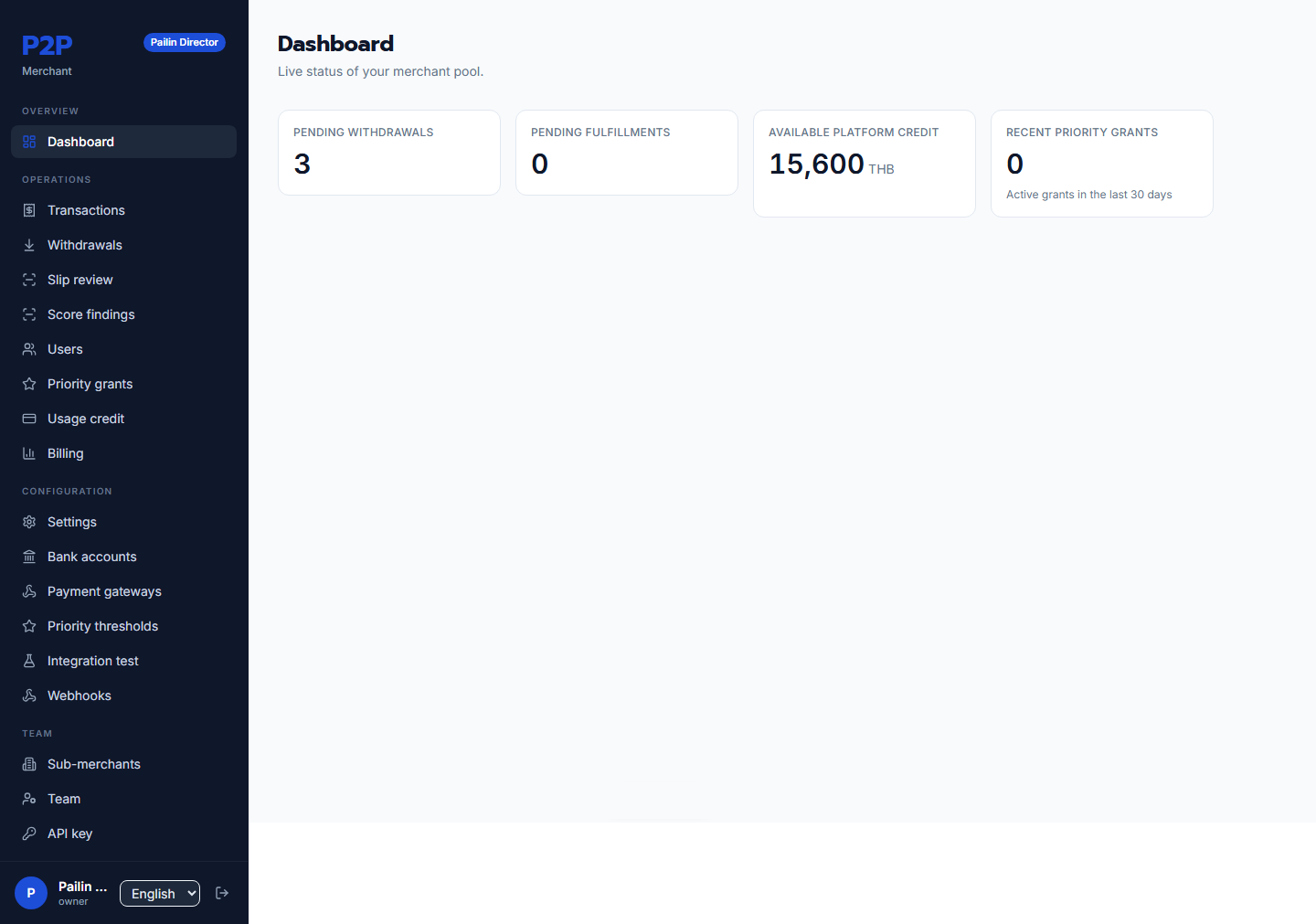Click the Transactions receipt icon
The width and height of the screenshot is (1316, 924).
pyautogui.click(x=29, y=210)
